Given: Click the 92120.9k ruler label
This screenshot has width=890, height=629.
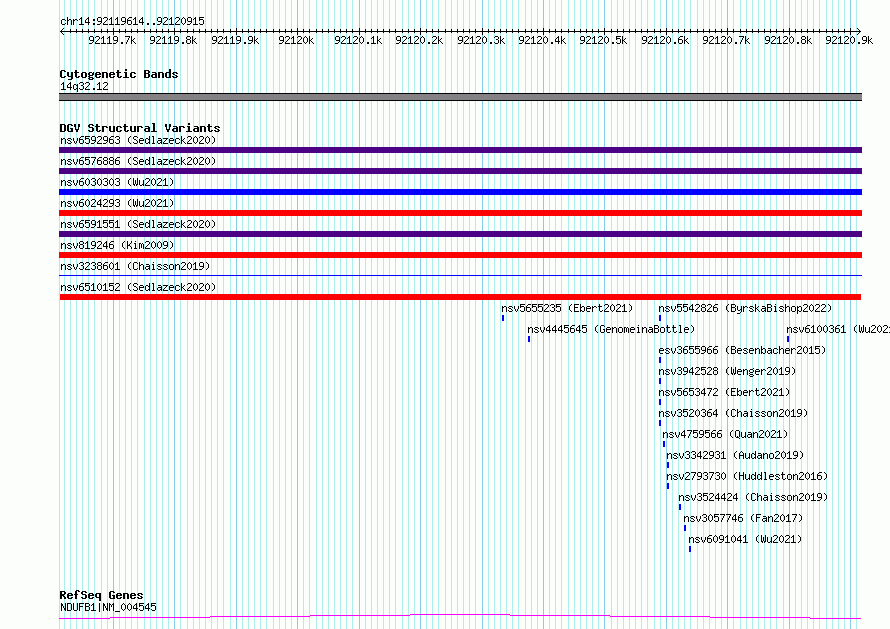Looking at the screenshot, I should 849,40.
